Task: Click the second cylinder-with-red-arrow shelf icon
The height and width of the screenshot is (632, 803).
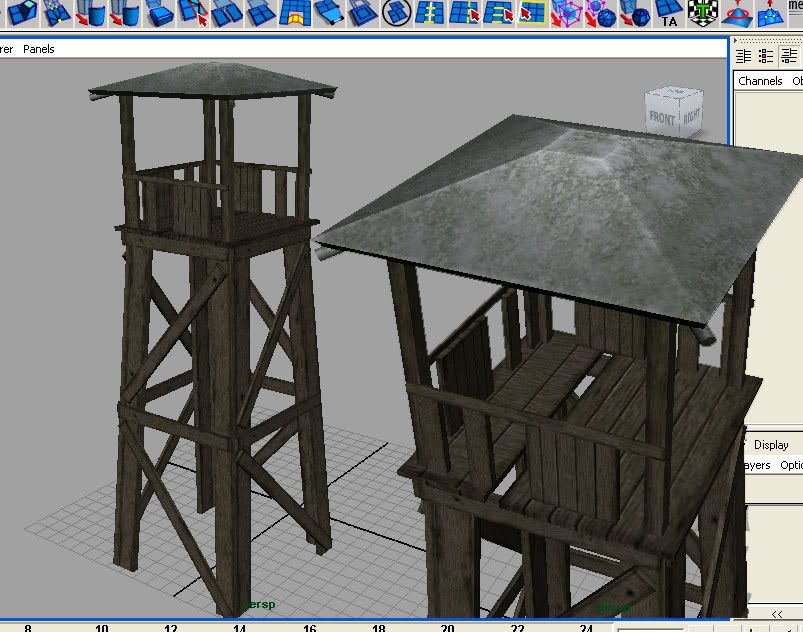Action: (x=124, y=13)
